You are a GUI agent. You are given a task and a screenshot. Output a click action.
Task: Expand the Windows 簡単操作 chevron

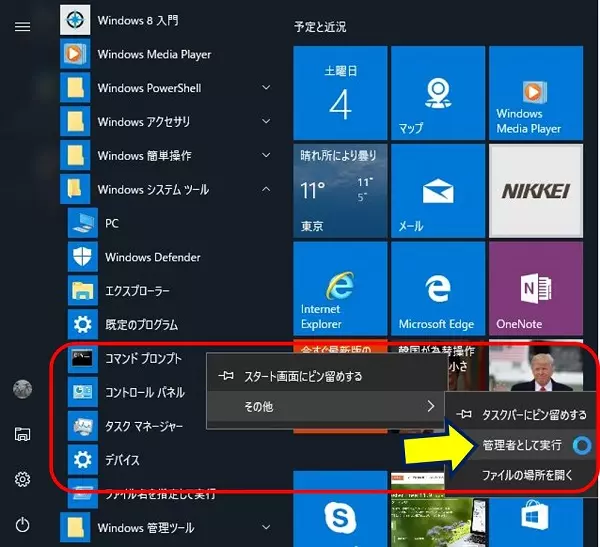[x=266, y=155]
